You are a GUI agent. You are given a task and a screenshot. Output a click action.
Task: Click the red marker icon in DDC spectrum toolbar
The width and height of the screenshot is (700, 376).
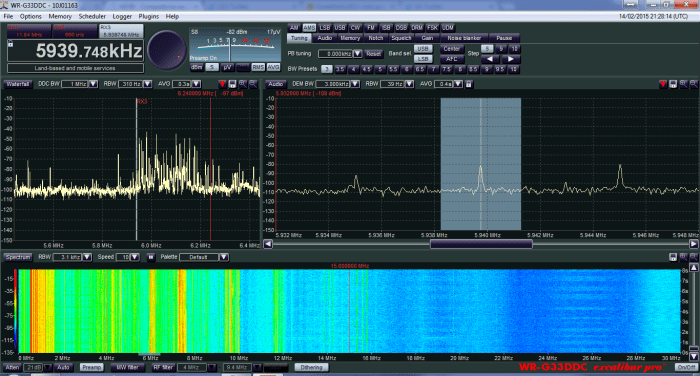tap(222, 84)
